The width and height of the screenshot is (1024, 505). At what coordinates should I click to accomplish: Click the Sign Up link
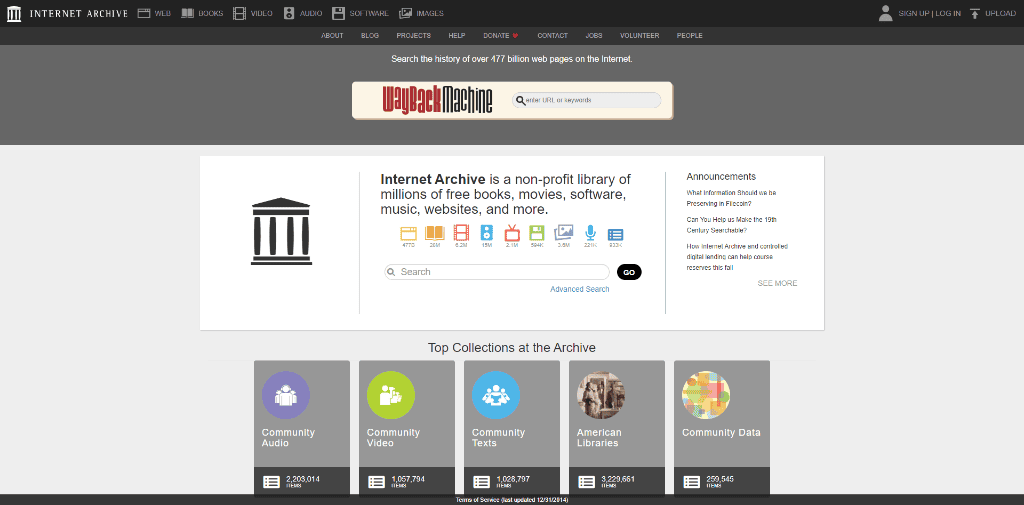(914, 14)
